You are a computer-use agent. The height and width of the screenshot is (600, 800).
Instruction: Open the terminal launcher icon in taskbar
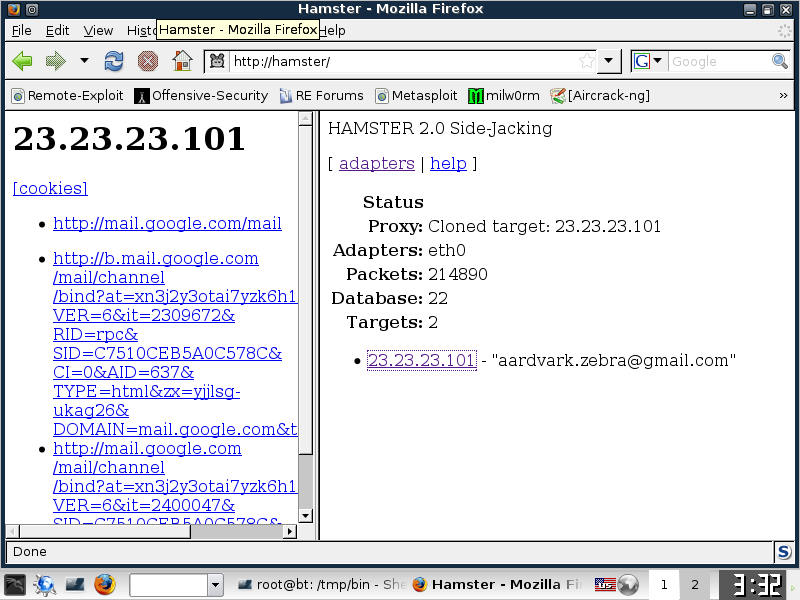75,584
